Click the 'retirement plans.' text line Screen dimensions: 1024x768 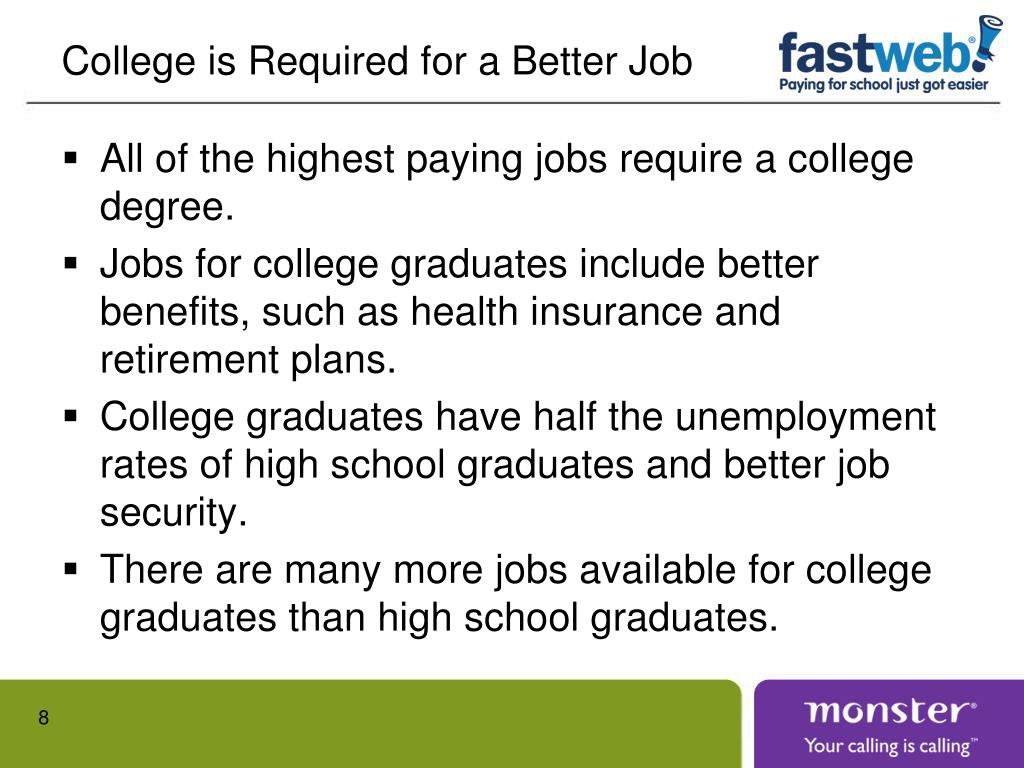(x=248, y=360)
